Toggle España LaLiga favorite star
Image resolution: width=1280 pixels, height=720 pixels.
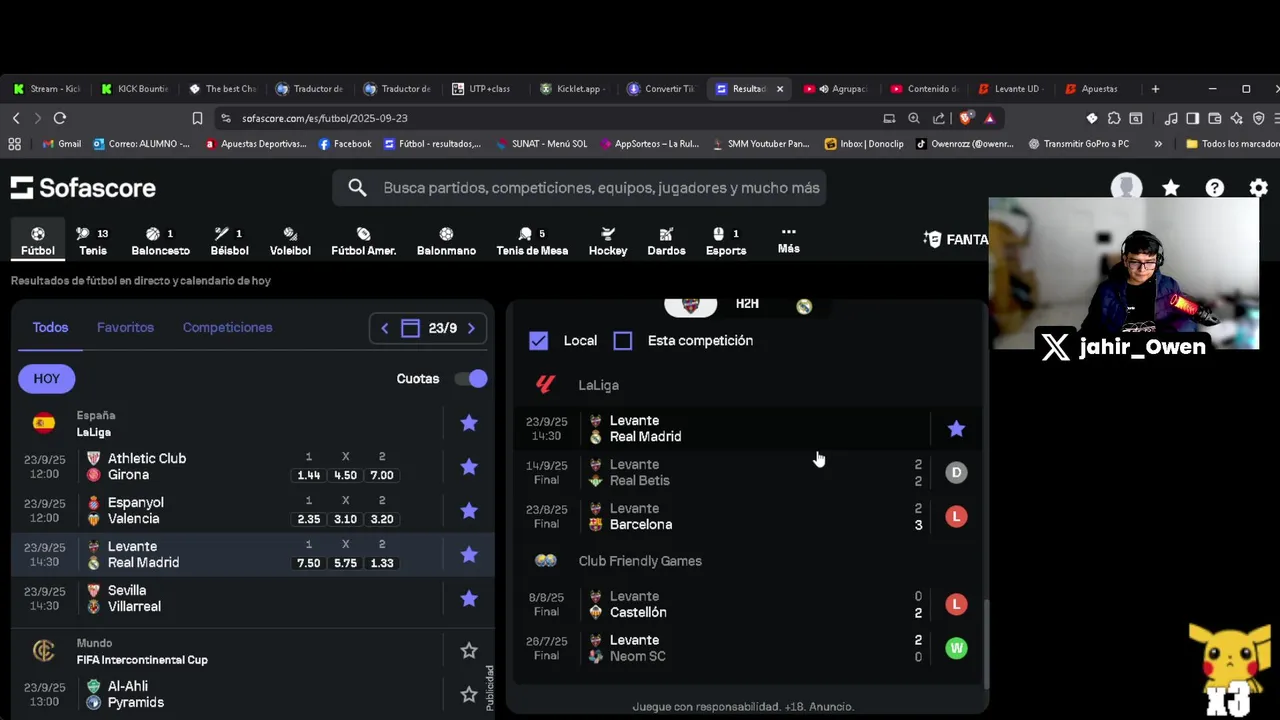(x=469, y=423)
